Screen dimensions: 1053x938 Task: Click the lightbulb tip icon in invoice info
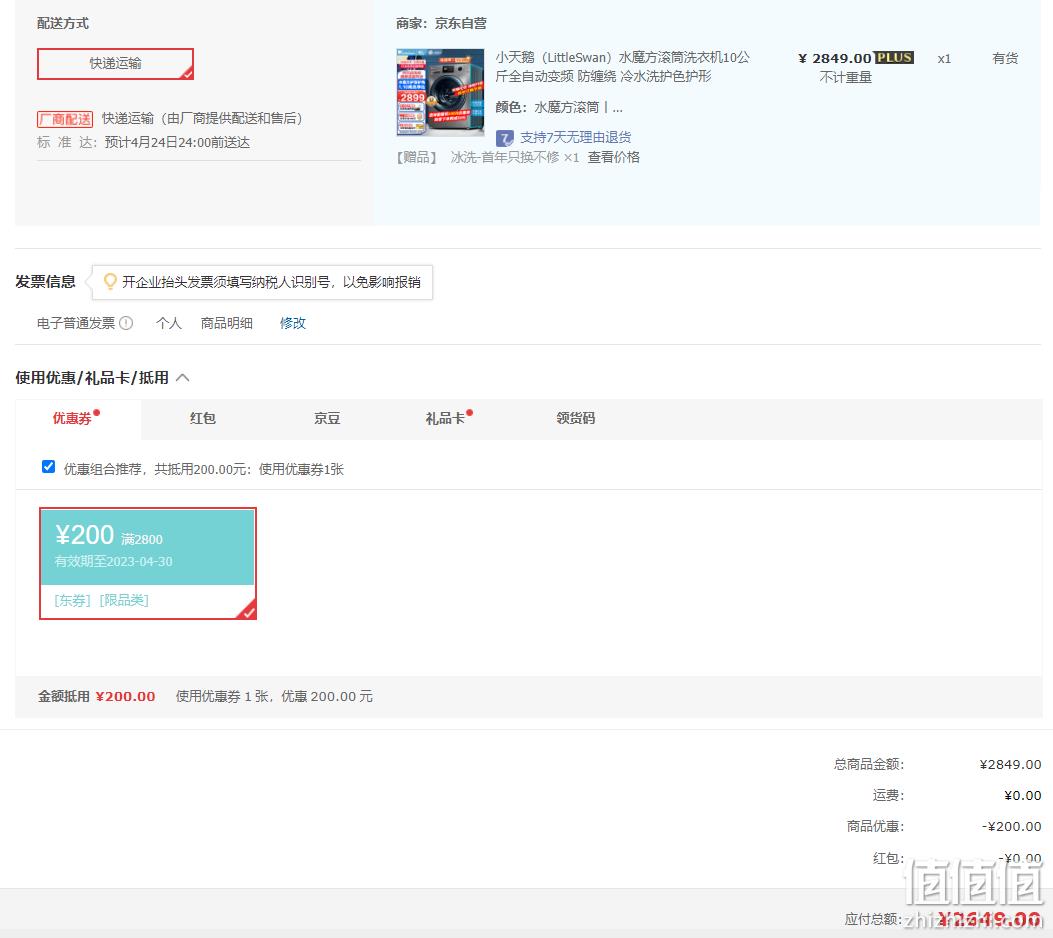[x=110, y=281]
